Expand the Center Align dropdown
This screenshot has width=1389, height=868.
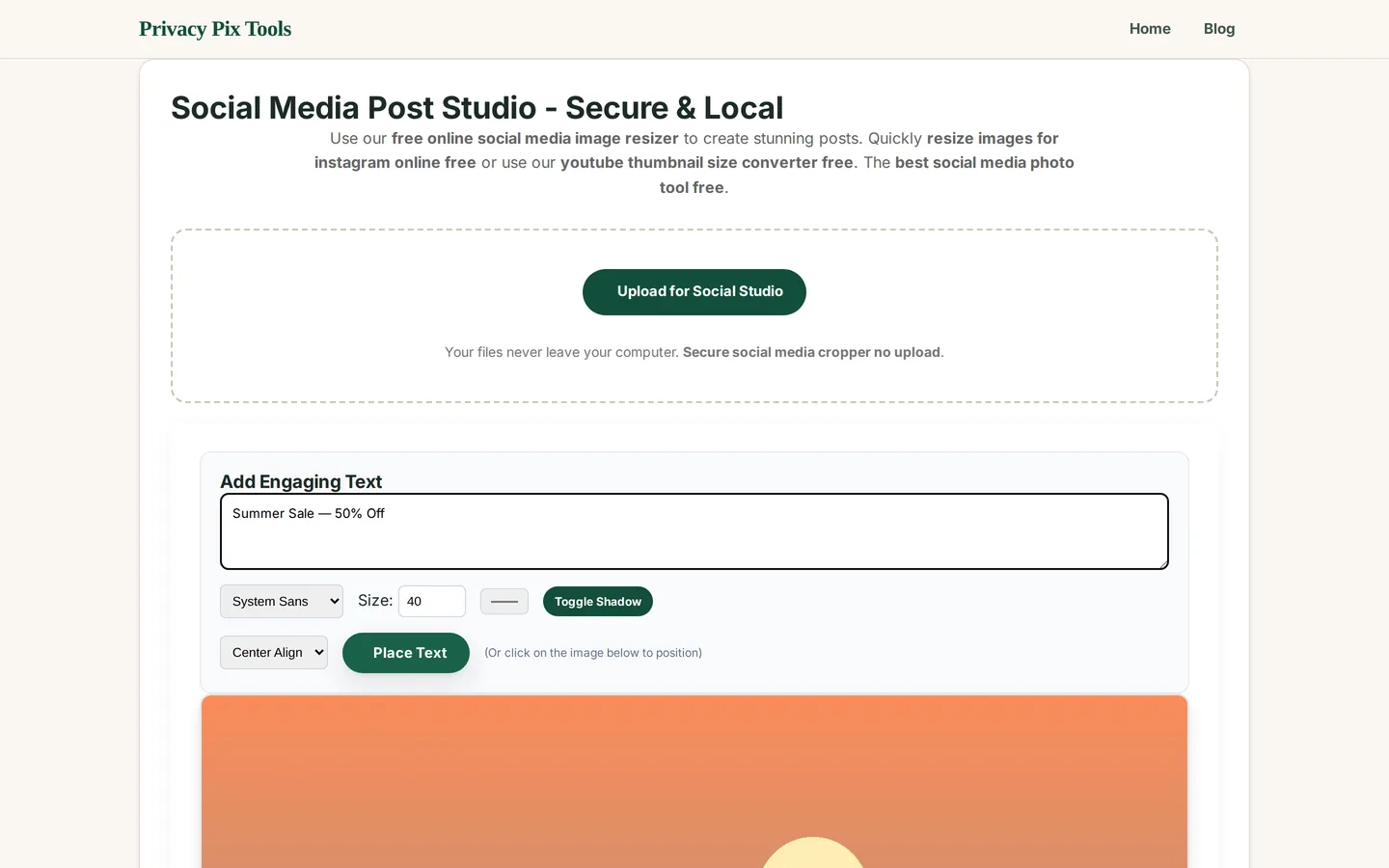(274, 652)
